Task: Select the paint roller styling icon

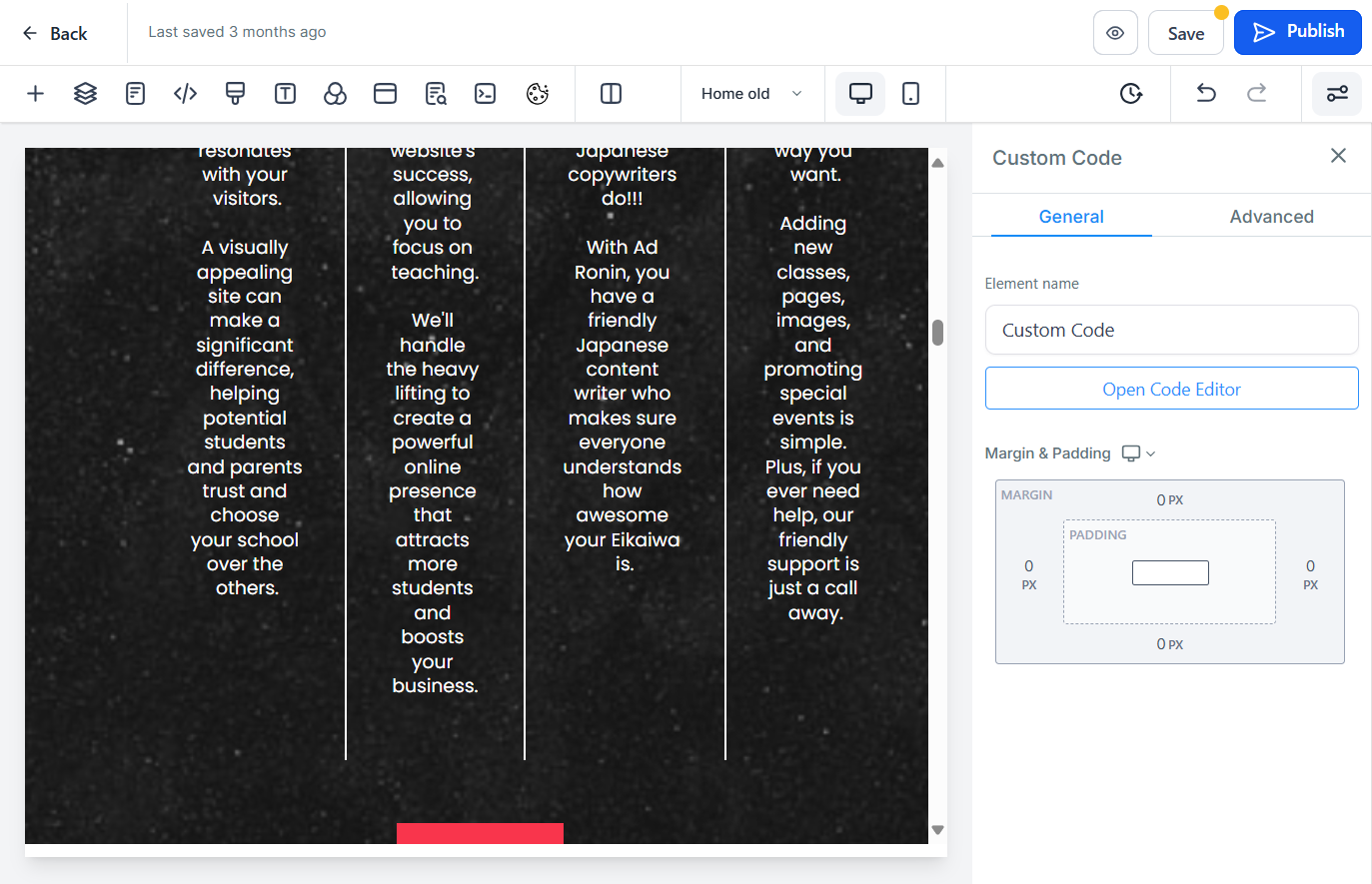Action: [235, 94]
